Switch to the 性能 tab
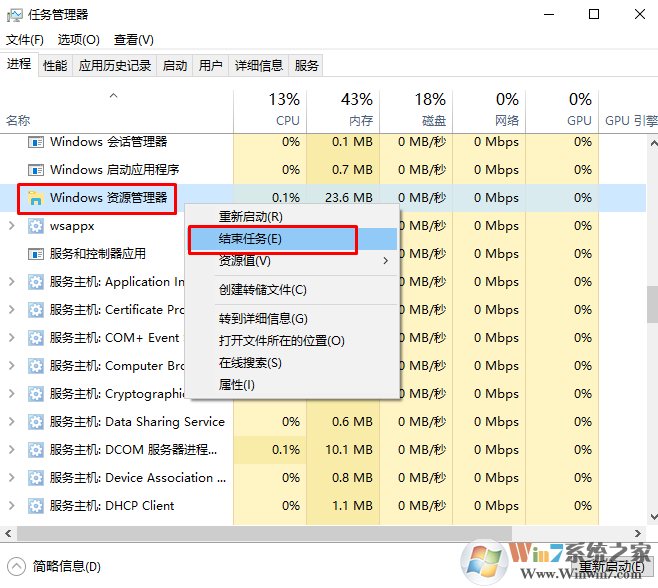Viewport: 658px width, 588px height. (x=55, y=66)
